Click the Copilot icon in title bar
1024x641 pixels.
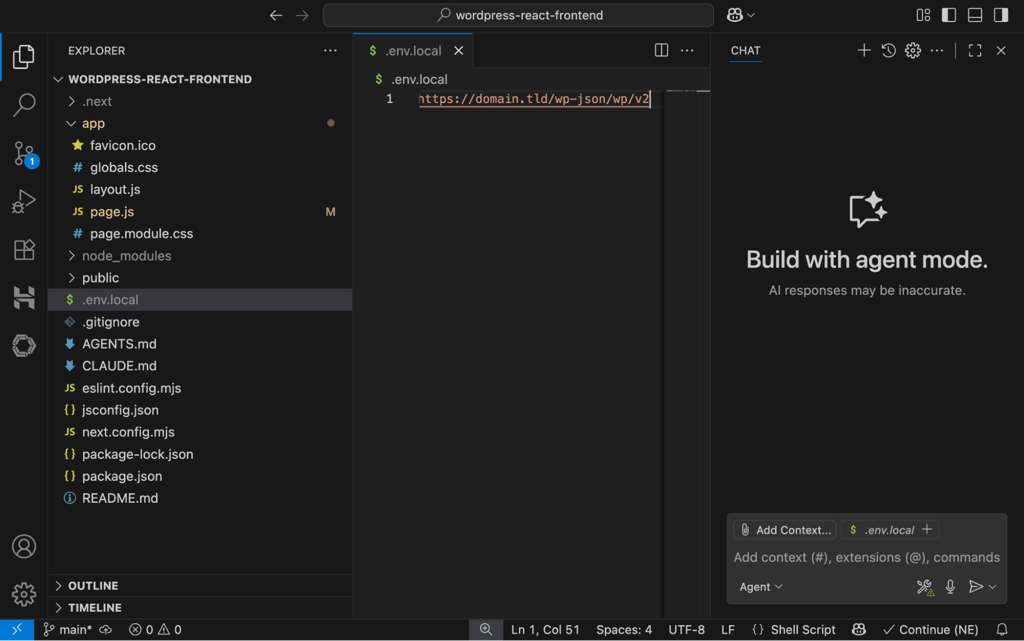735,15
